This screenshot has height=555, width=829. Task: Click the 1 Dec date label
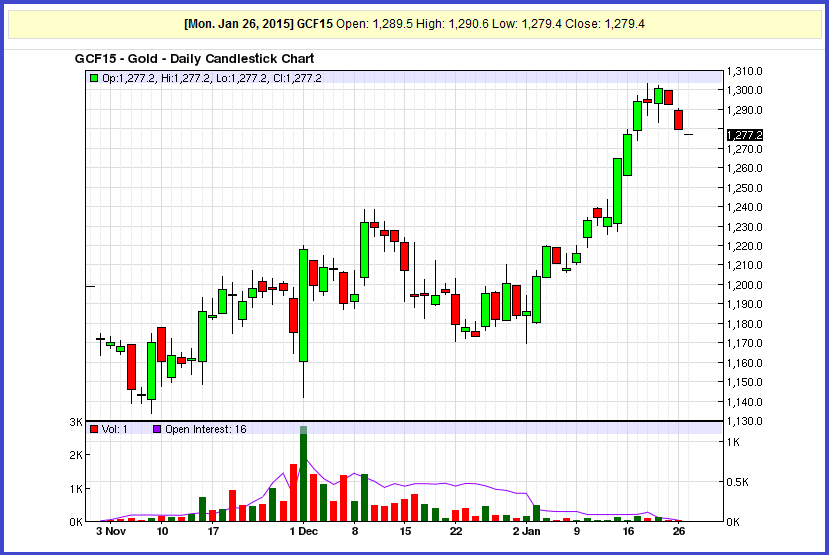pos(303,531)
